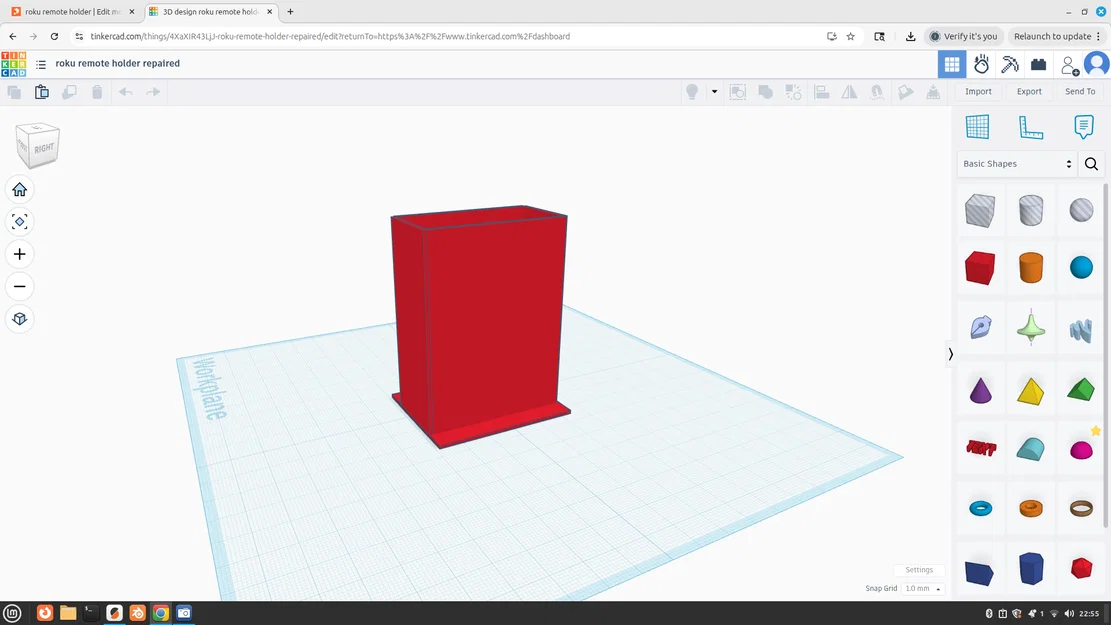The height and width of the screenshot is (625, 1111).
Task: Pick the striped Sphere hole shape
Action: (1081, 210)
